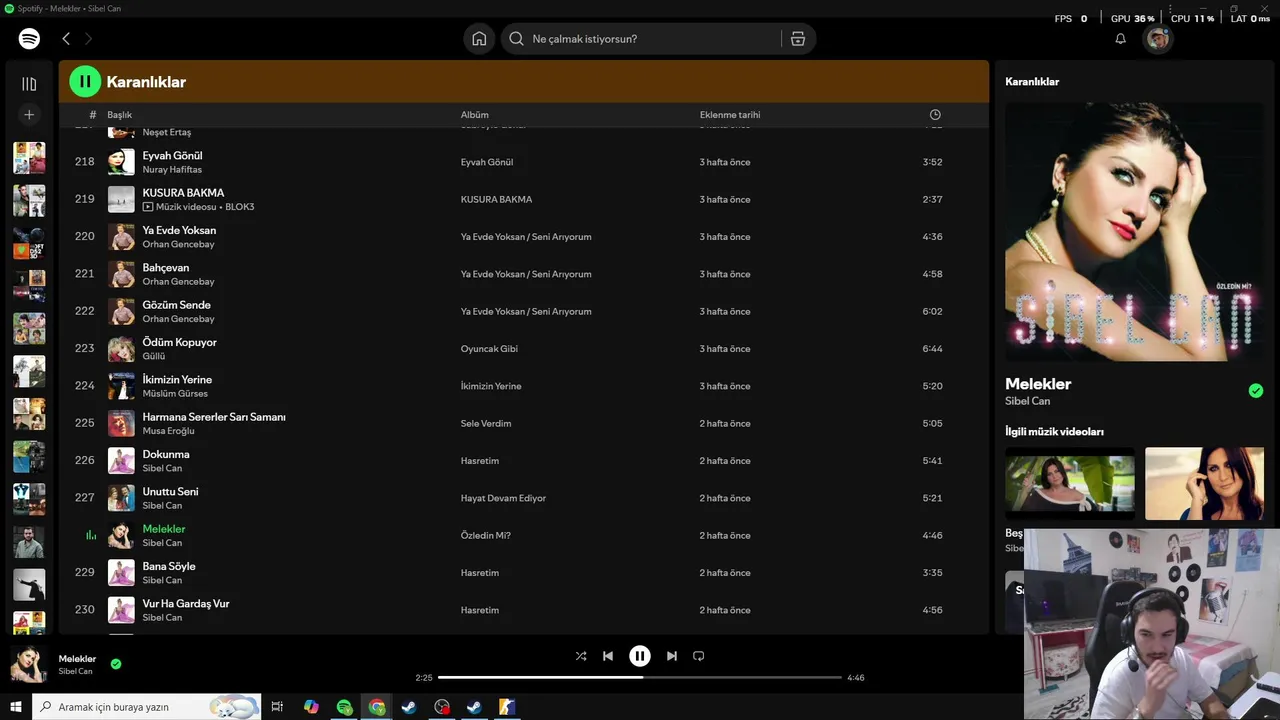Toggle shuffle in the player bar
The image size is (1280, 720).
581,656
